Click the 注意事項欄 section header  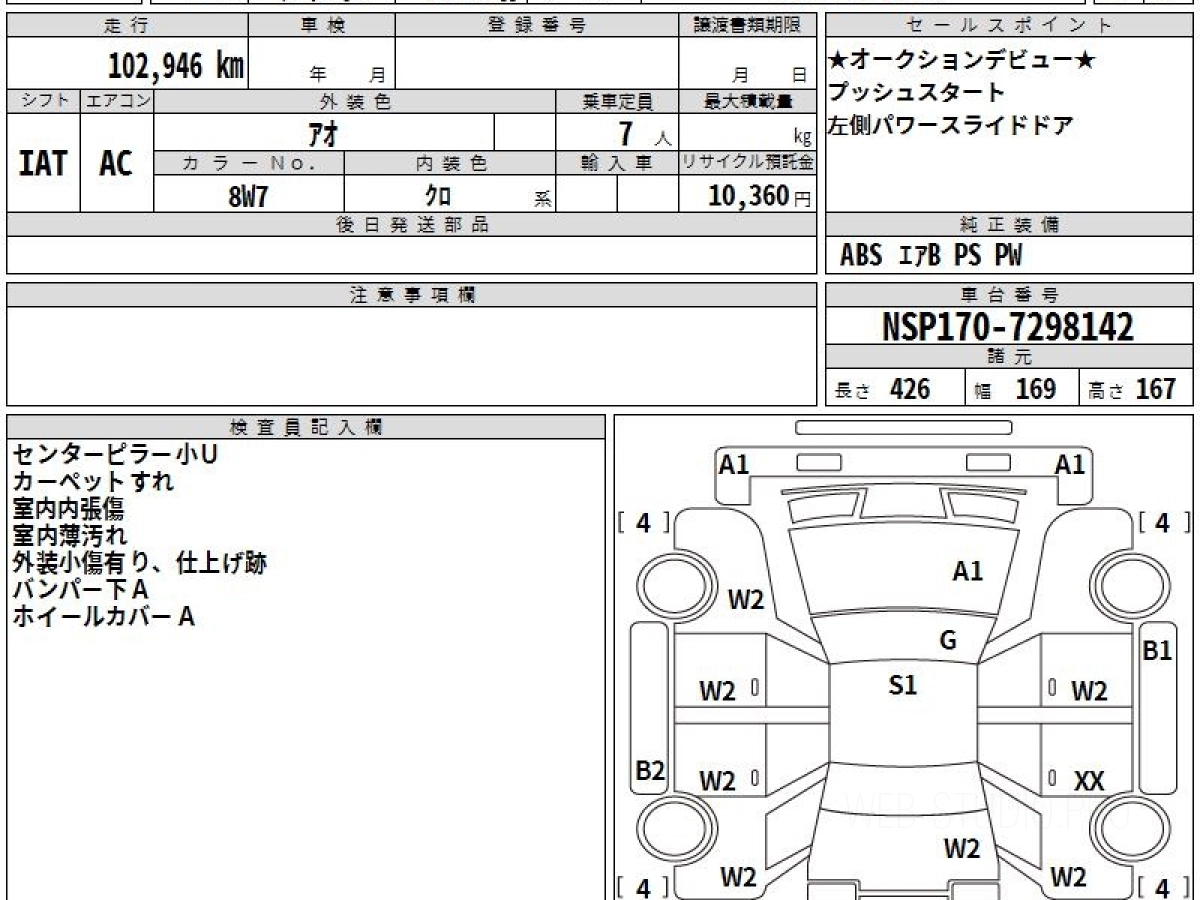(412, 294)
